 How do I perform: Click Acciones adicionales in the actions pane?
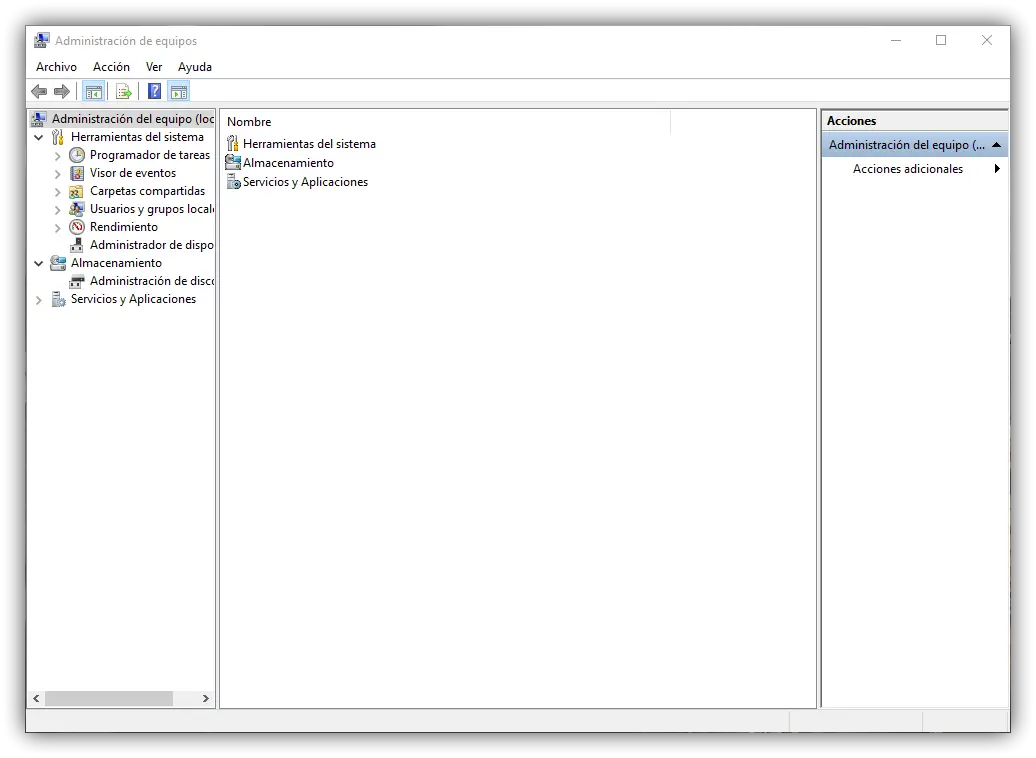pos(908,169)
